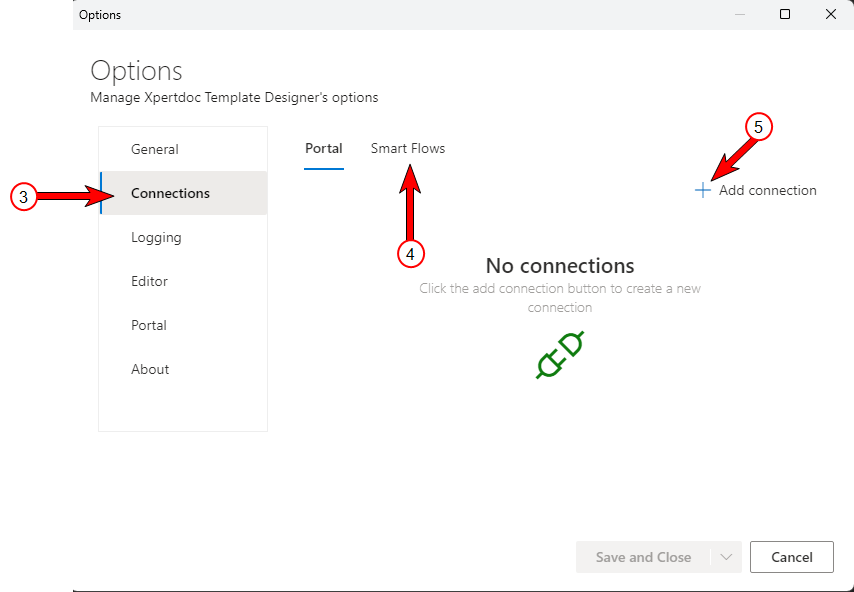Maximize the Options window
This screenshot has width=854, height=592.
785,14
